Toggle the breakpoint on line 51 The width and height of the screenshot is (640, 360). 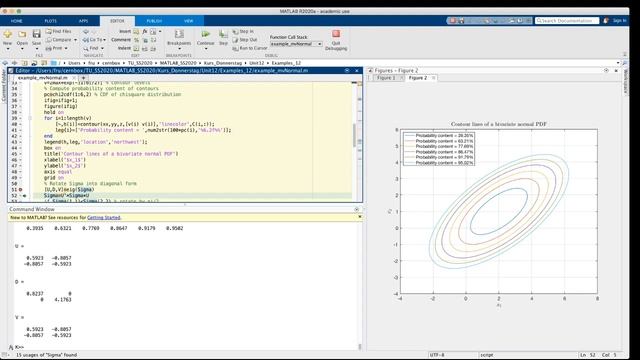20,189
